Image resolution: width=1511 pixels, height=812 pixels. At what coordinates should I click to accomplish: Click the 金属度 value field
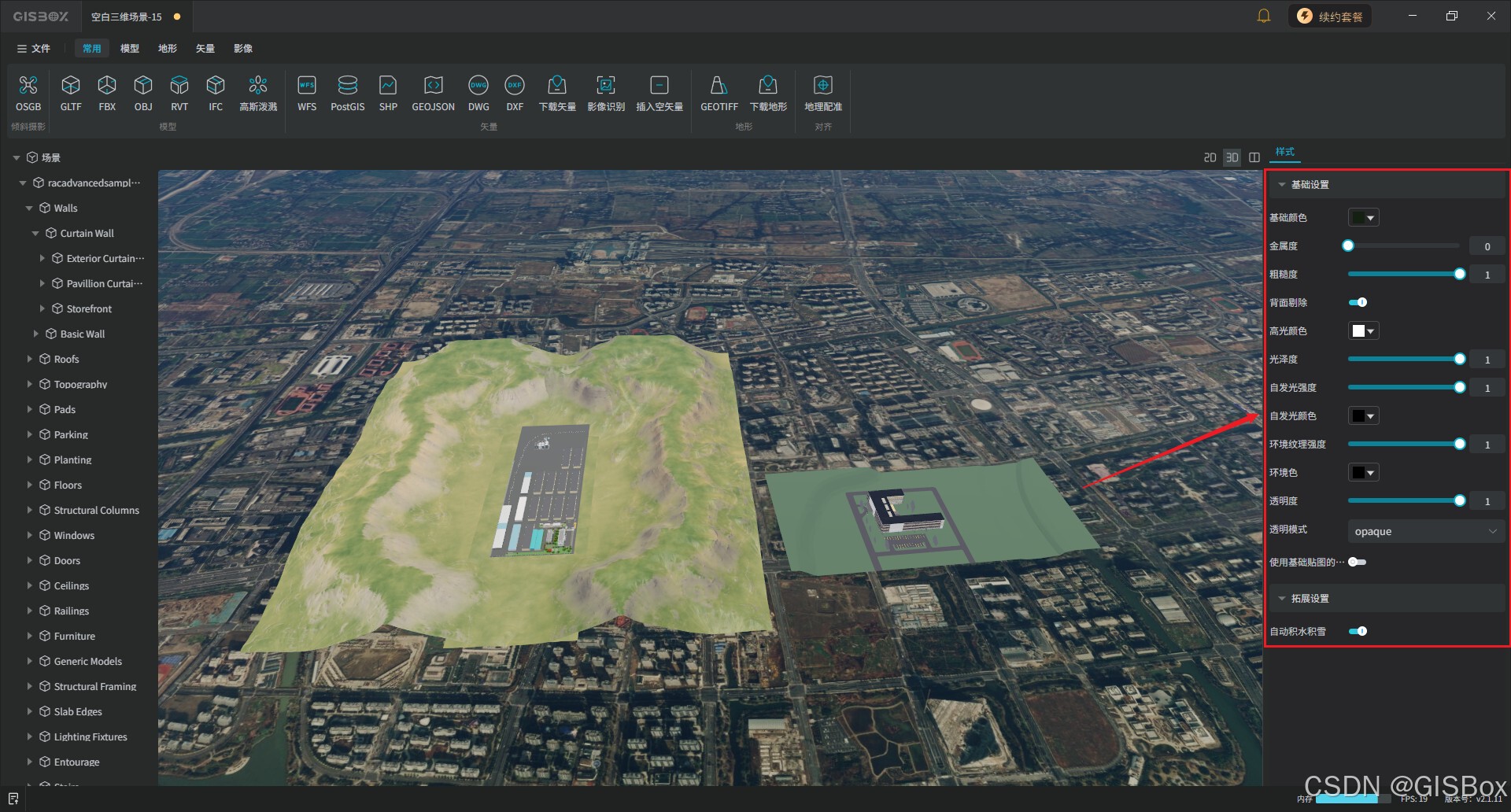tap(1487, 246)
